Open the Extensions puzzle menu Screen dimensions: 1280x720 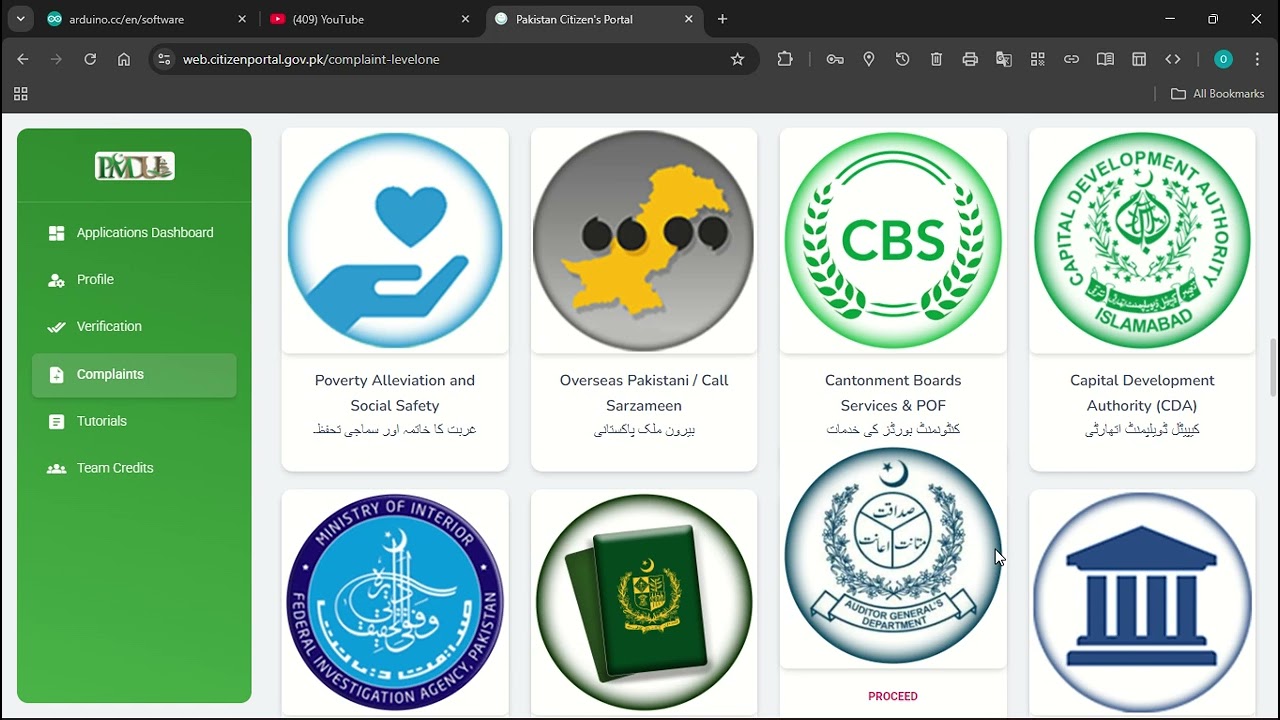pos(785,59)
